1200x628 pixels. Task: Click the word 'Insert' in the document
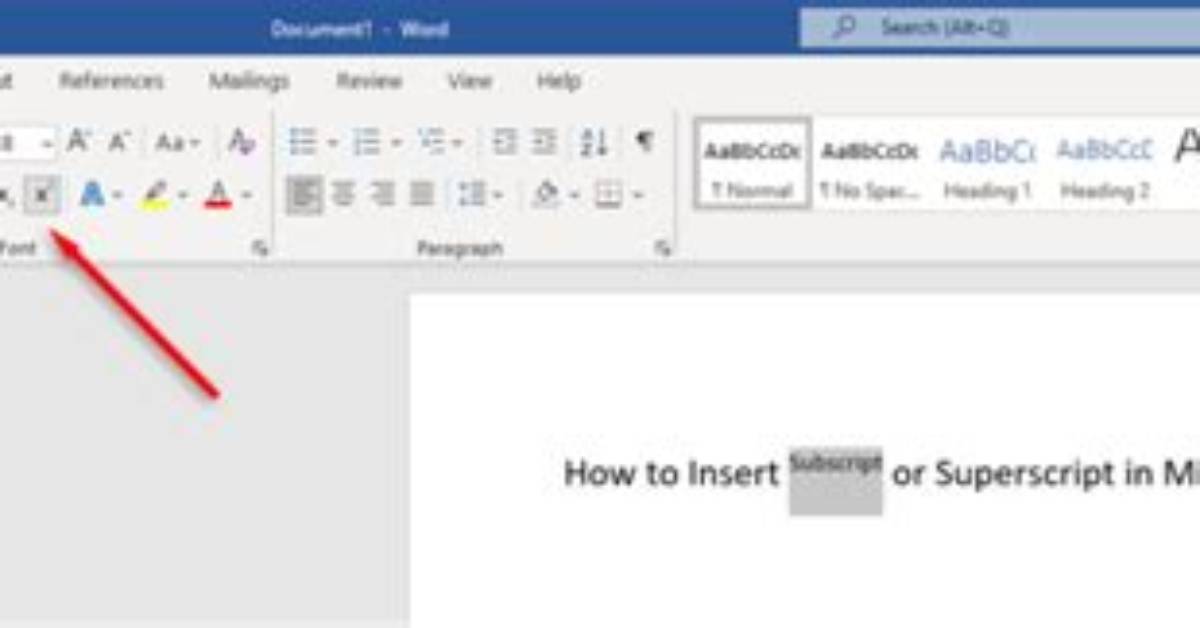[732, 473]
